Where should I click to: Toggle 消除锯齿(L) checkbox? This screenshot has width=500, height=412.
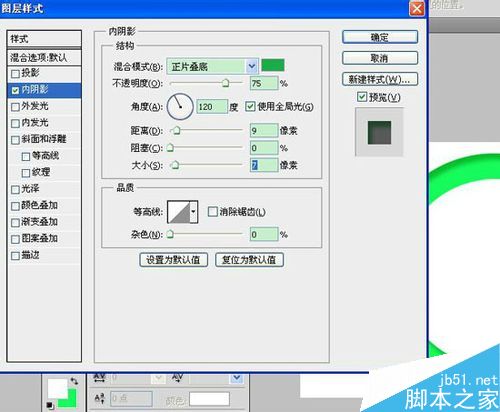[x=212, y=212]
